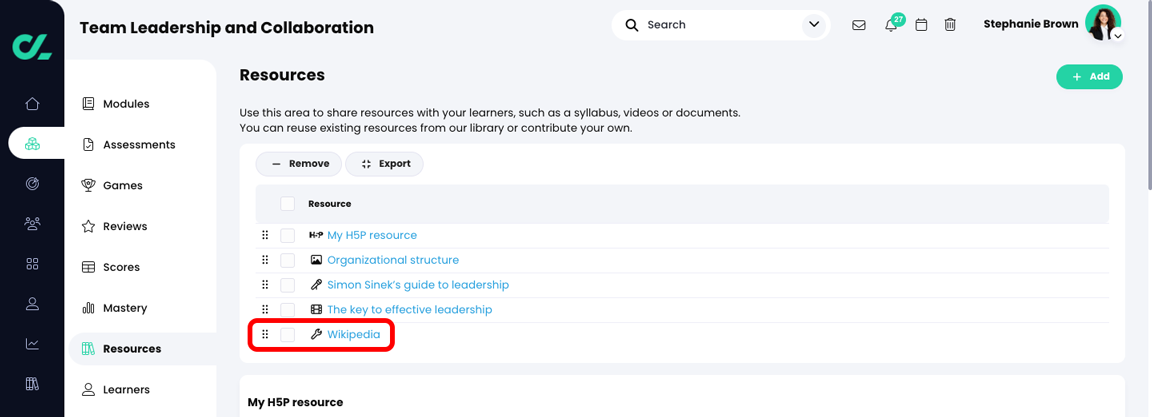Toggle the select-all checkbox in Resource header
Viewport: 1152px width, 417px height.
click(x=287, y=203)
